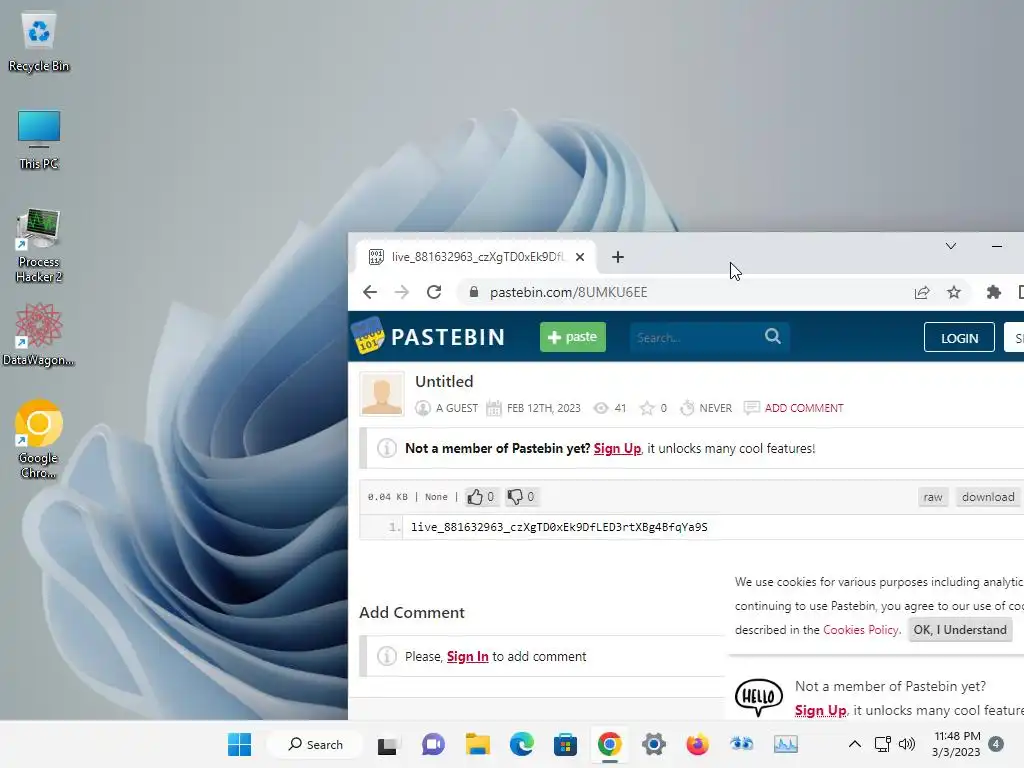Viewport: 1024px width, 768px height.
Task: Open taskbar Search box
Action: click(x=316, y=744)
